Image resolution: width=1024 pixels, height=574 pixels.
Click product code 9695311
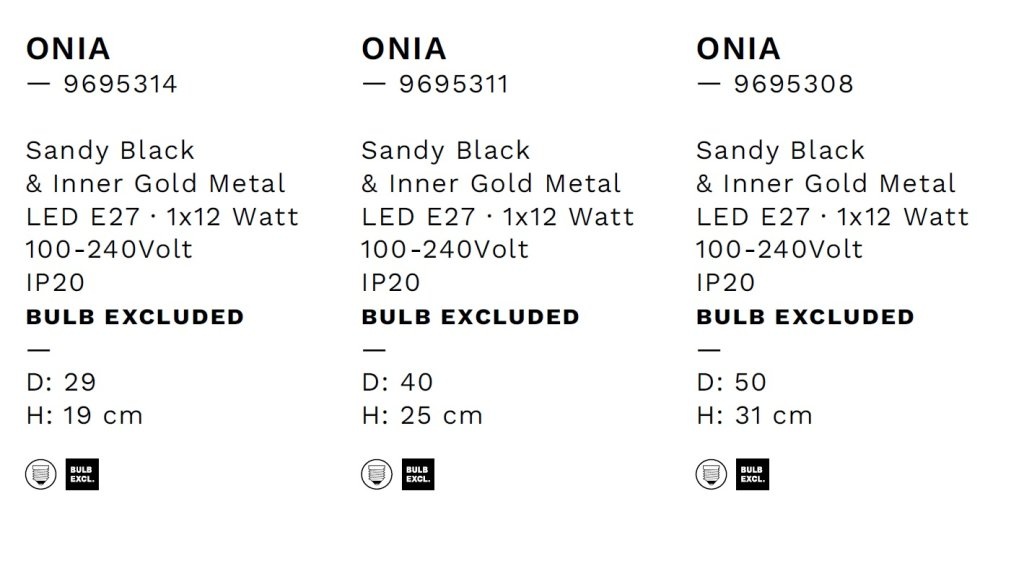click(454, 84)
